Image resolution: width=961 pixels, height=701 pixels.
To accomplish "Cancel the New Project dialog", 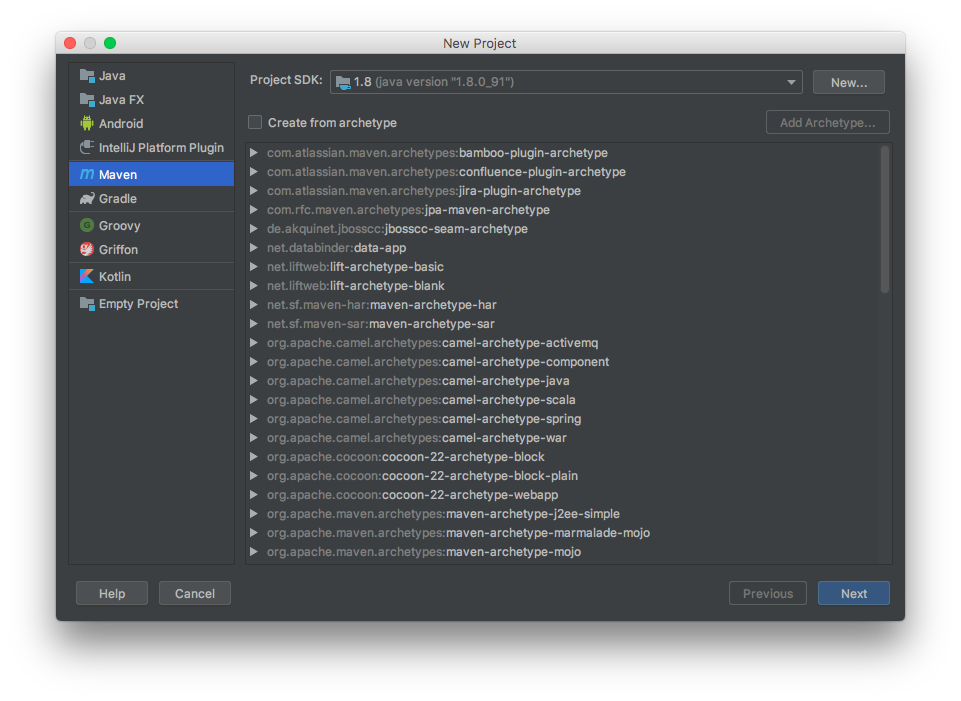I will 195,593.
